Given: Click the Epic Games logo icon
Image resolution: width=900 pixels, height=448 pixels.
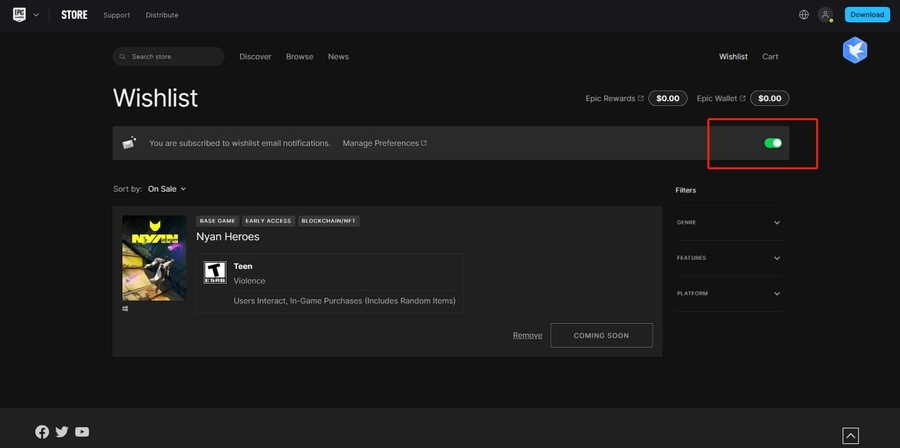Looking at the screenshot, I should (x=19, y=15).
